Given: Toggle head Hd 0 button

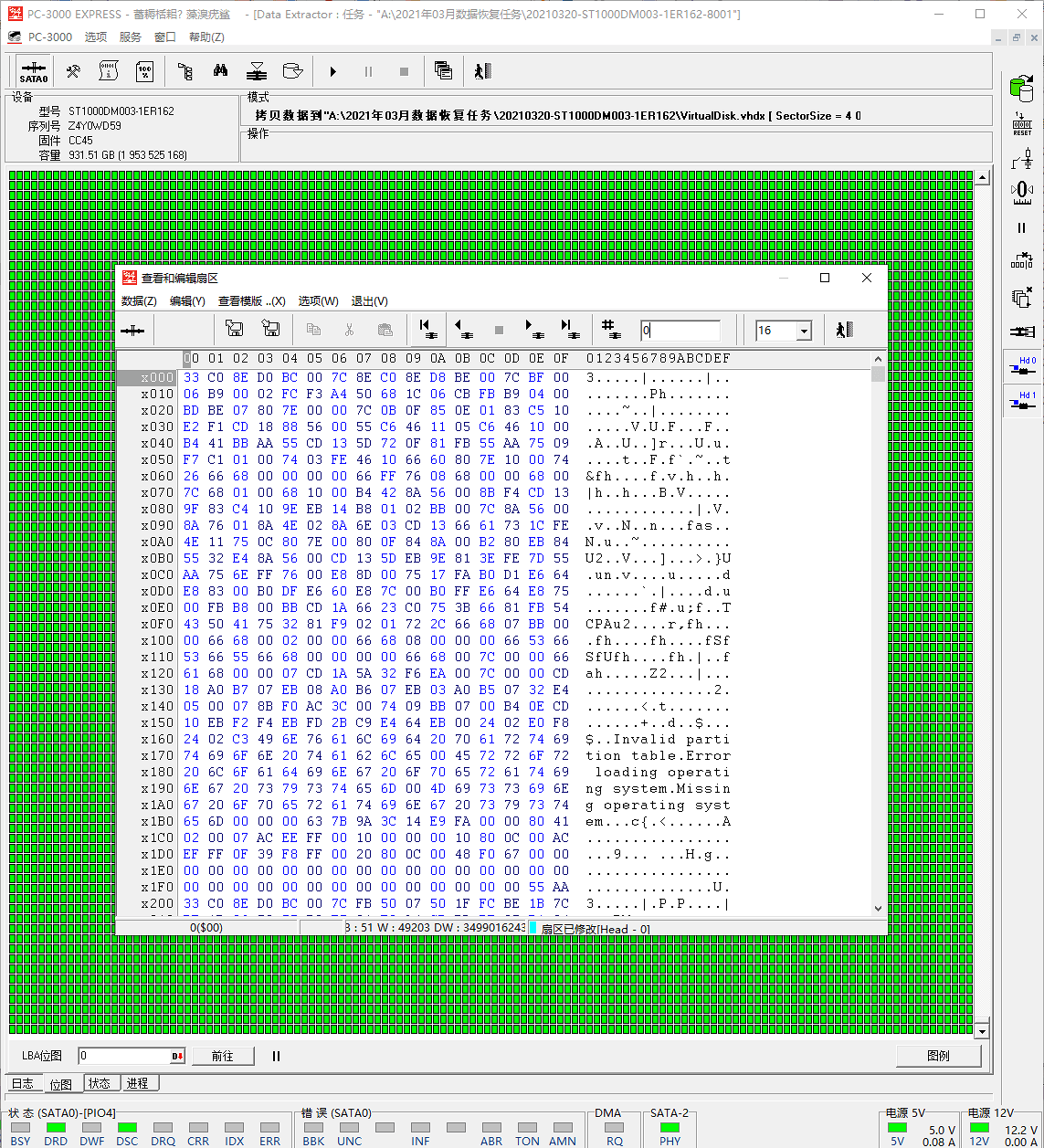Looking at the screenshot, I should [1021, 366].
